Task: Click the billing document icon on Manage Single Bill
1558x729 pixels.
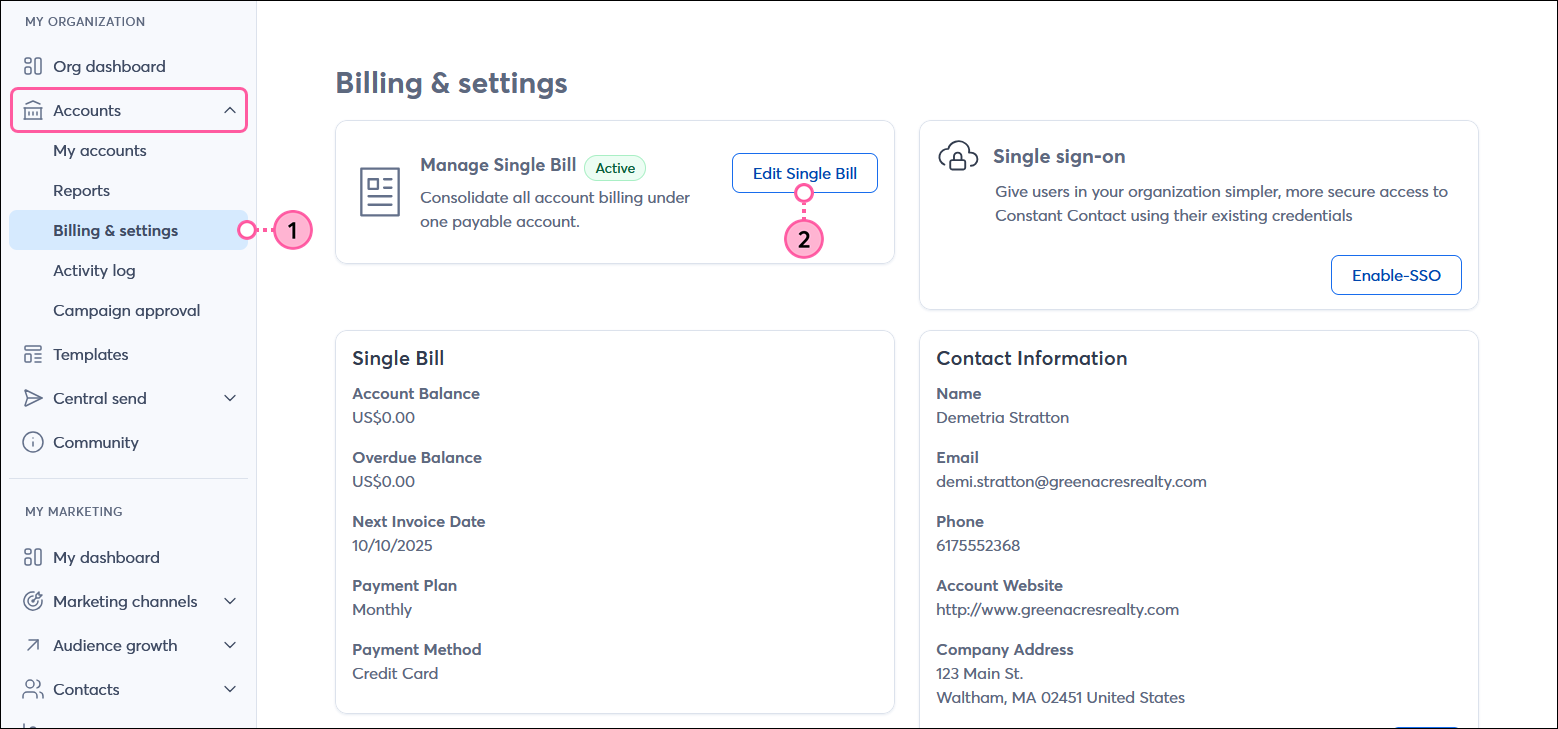Action: tap(378, 191)
